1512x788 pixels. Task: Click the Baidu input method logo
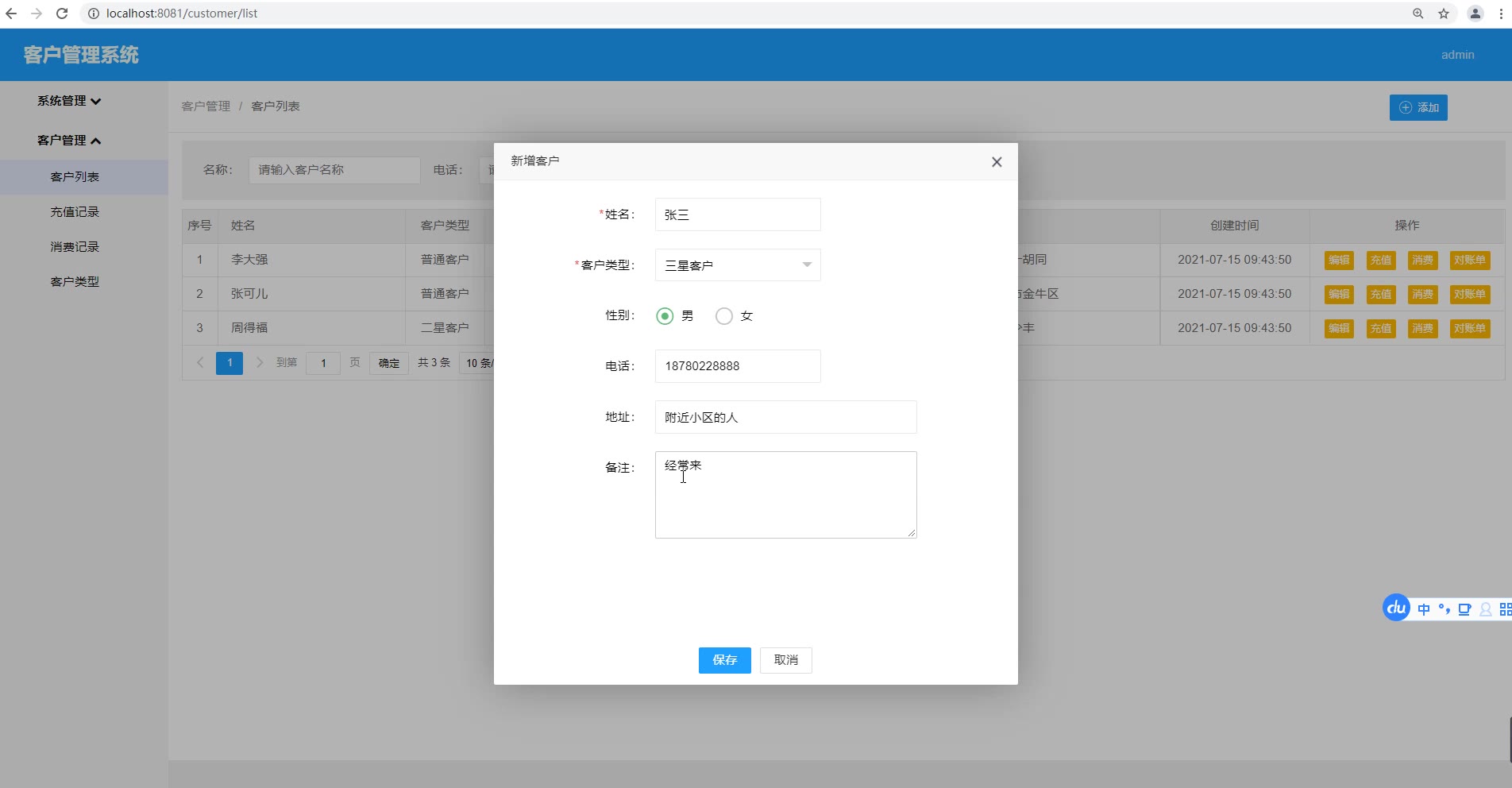point(1396,608)
